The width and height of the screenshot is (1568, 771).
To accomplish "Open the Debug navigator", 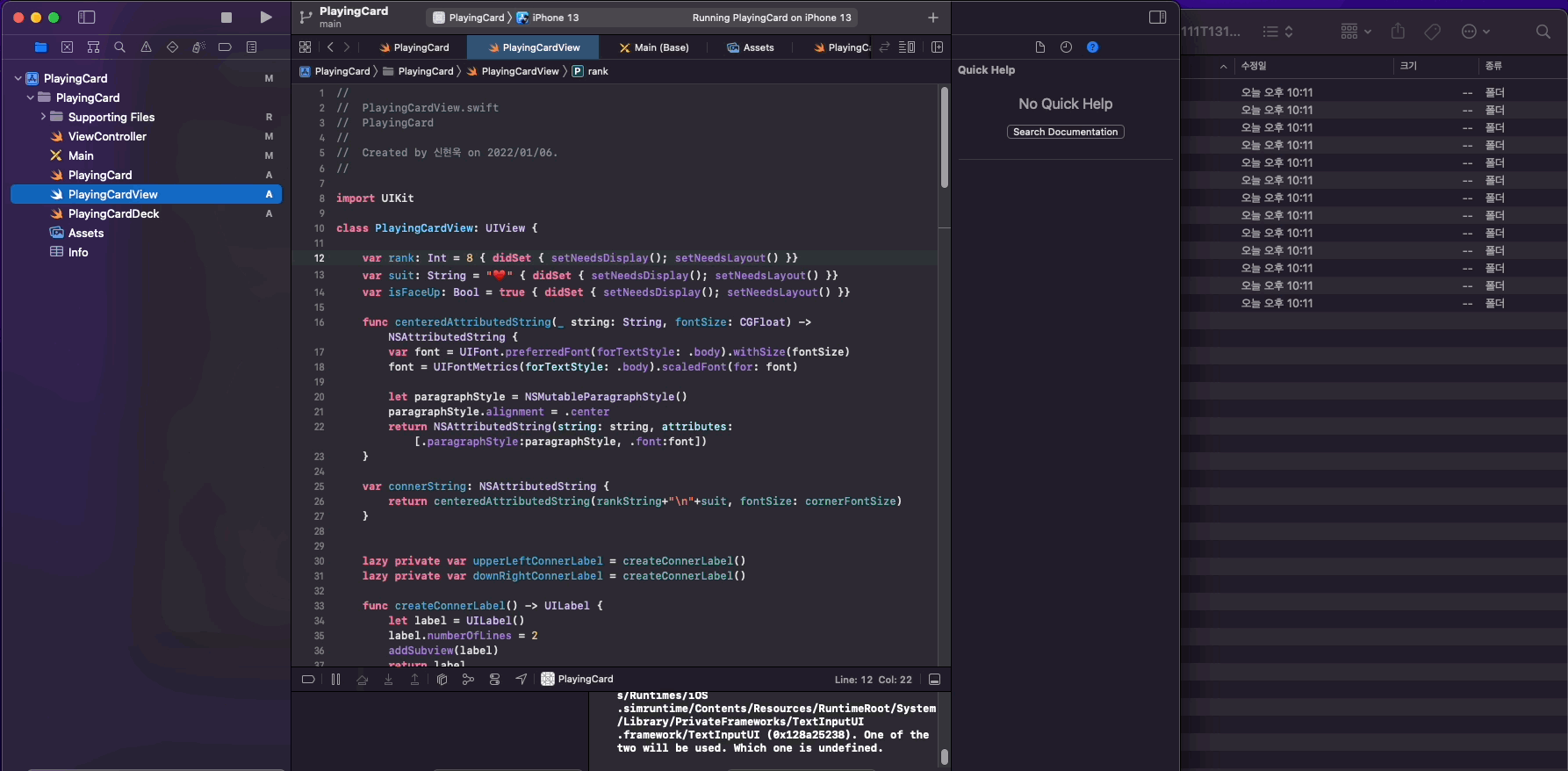I will (198, 47).
